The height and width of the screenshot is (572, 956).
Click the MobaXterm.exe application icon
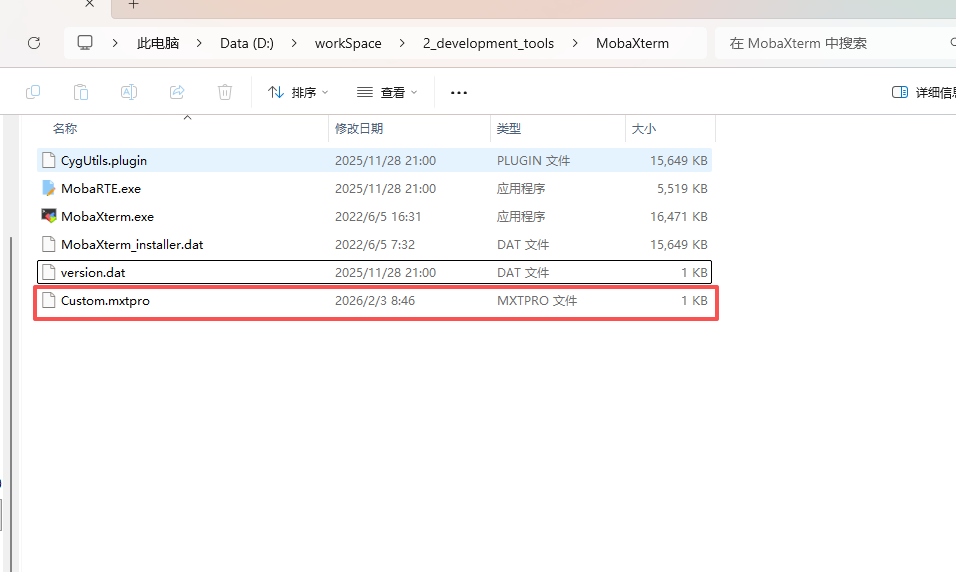tap(49, 216)
